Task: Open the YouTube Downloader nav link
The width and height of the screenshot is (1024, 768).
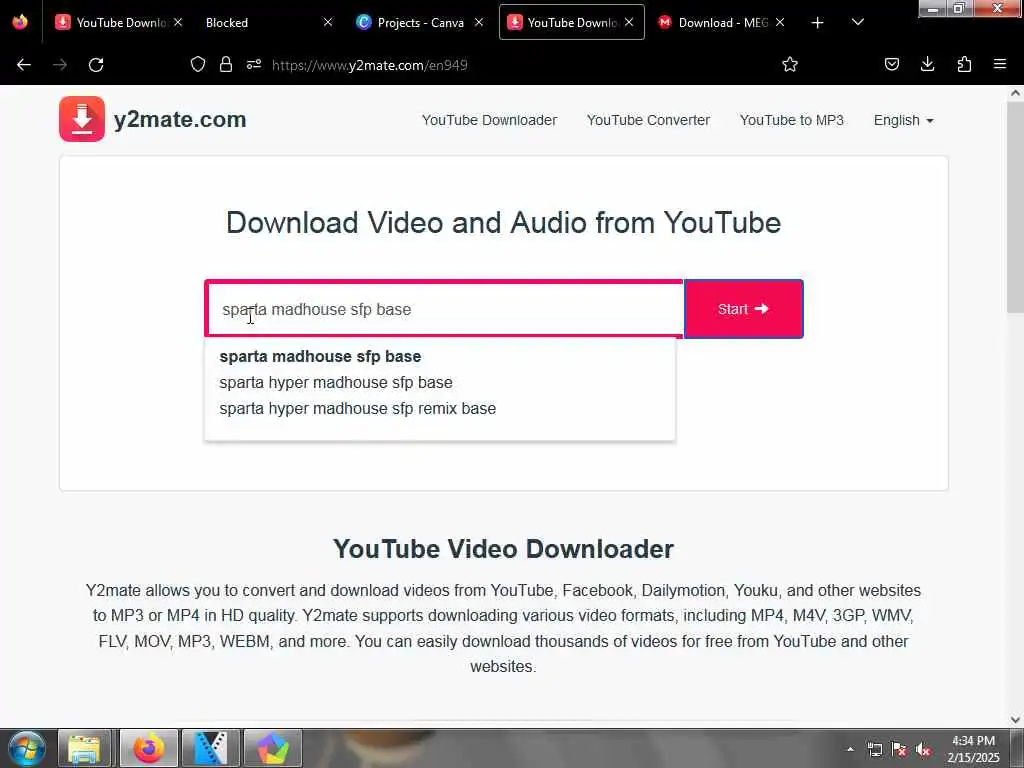Action: click(x=489, y=120)
